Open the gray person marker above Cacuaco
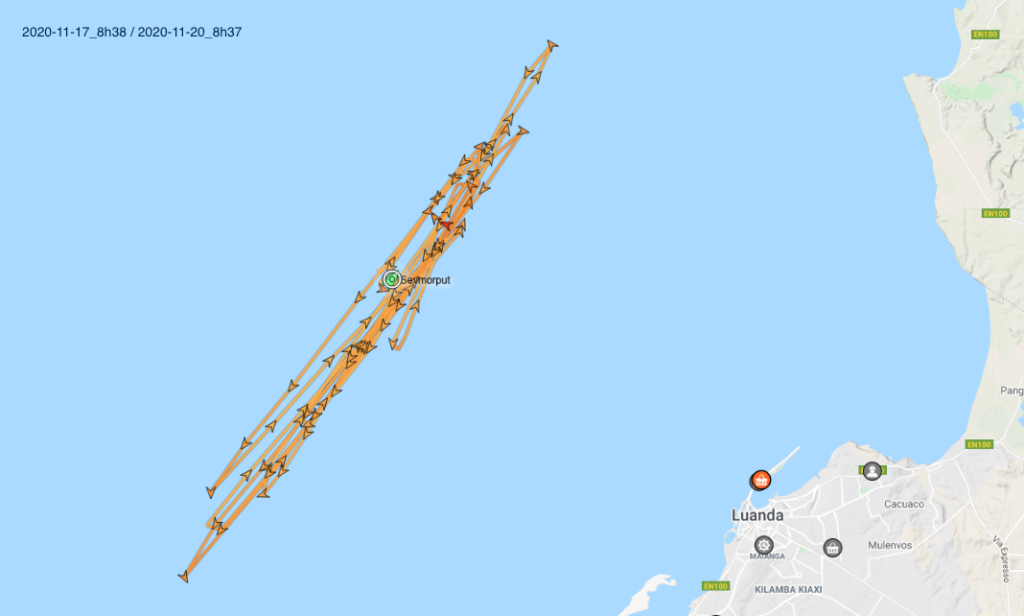Image resolution: width=1024 pixels, height=616 pixels. (x=872, y=471)
